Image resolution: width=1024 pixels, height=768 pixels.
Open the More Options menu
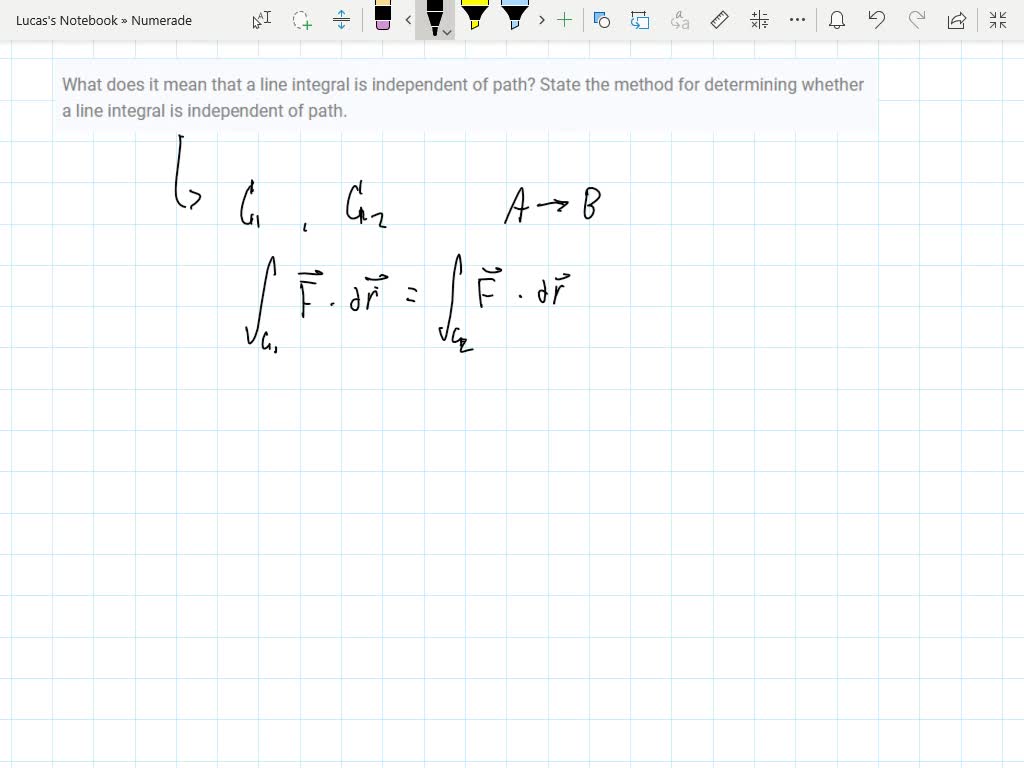click(795, 20)
